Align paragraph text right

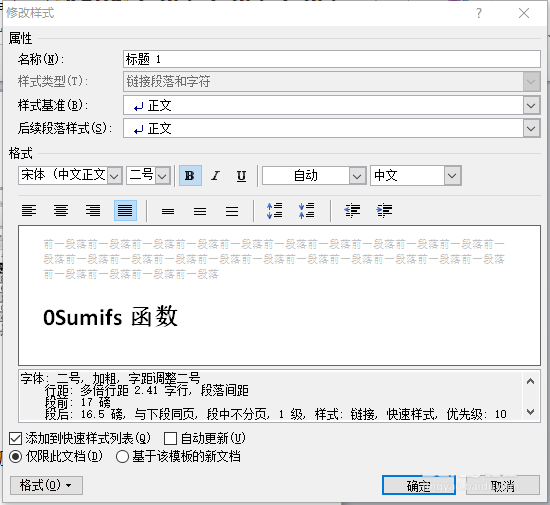coord(93,211)
